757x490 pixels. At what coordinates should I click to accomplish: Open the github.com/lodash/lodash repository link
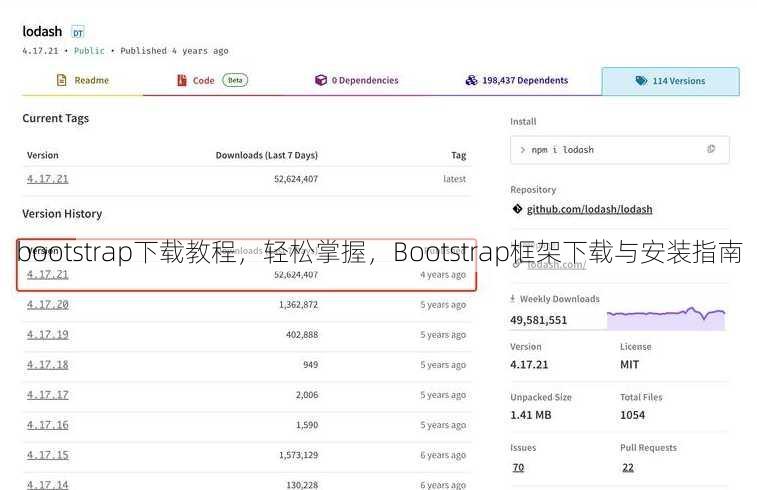[589, 209]
